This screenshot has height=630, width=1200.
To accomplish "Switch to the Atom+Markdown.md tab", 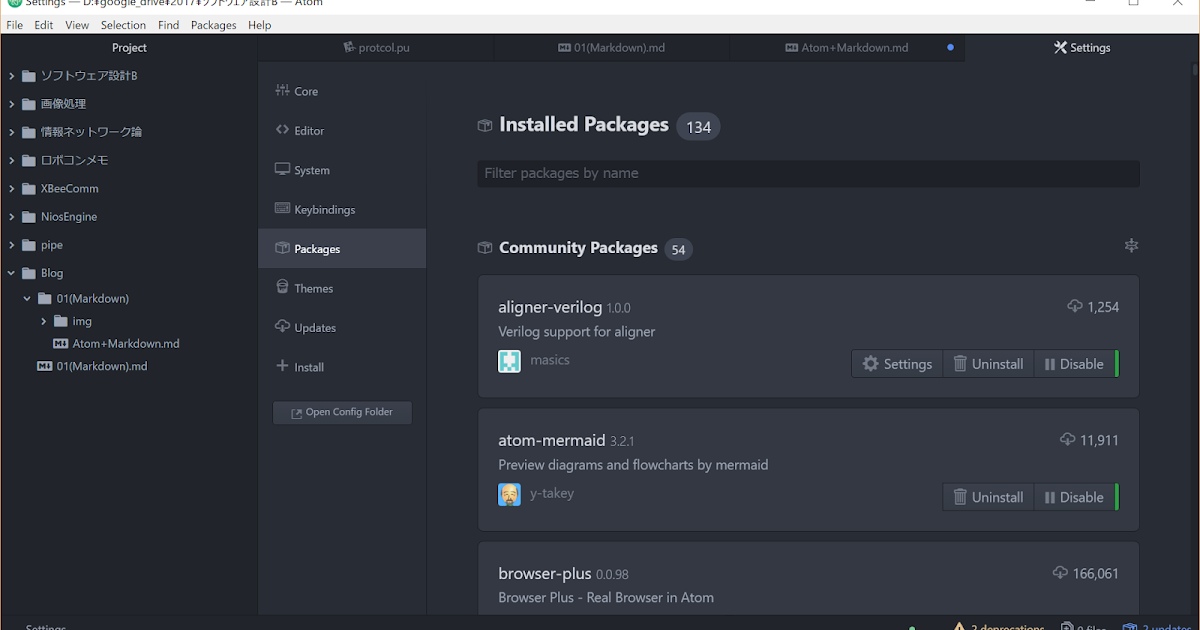I will click(x=848, y=47).
